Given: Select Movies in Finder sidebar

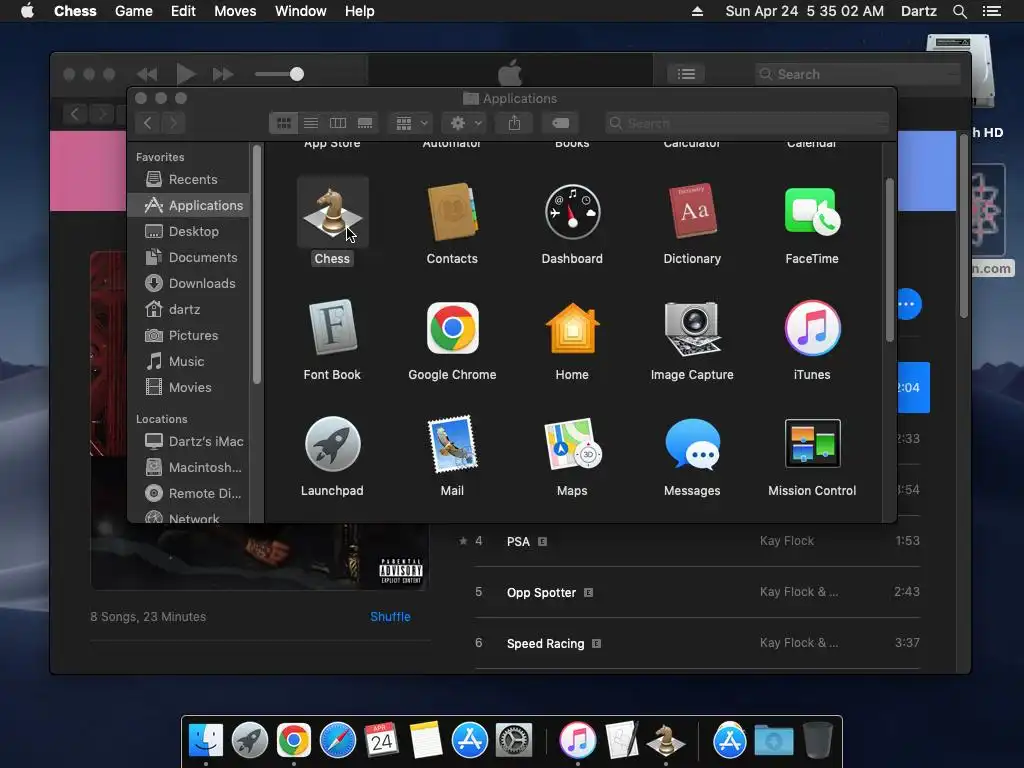Looking at the screenshot, I should pos(188,387).
